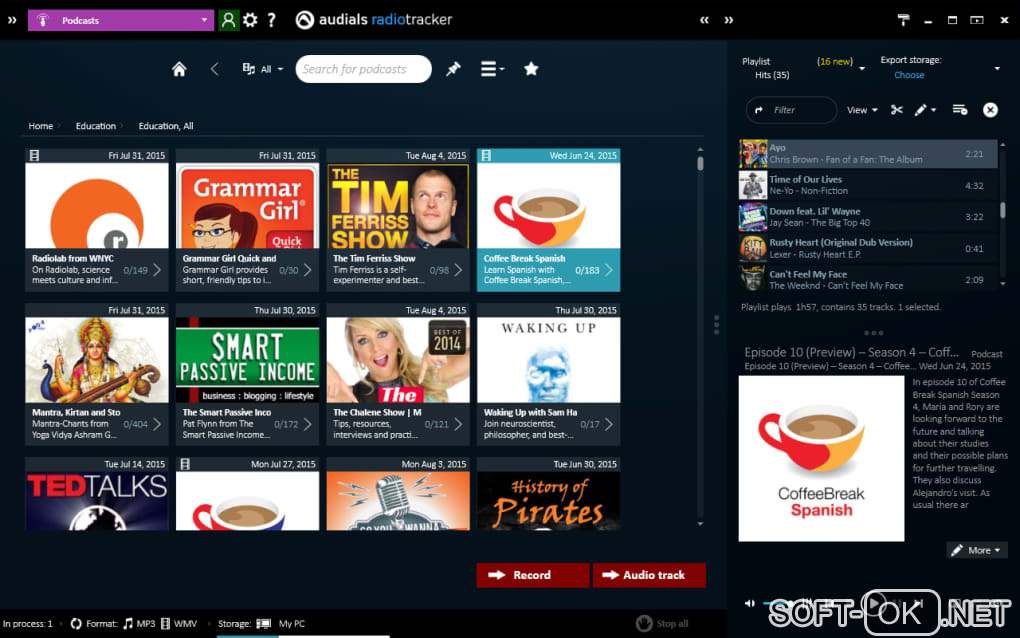Click the CoffeeBreak Spanish episode cover

(821, 459)
